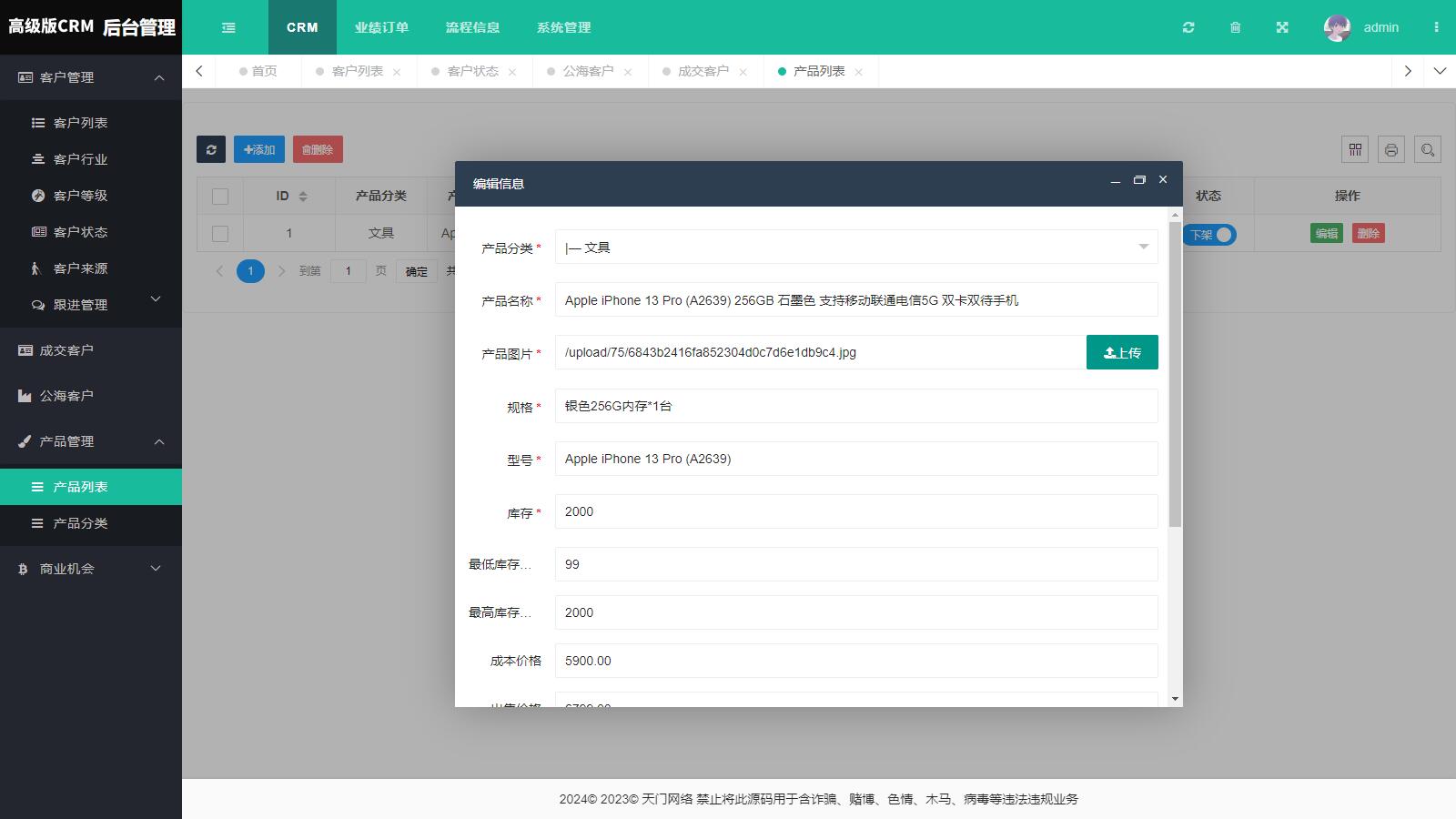The height and width of the screenshot is (819, 1456).
Task: Click the refresh icon in the top toolbar
Action: (1188, 27)
